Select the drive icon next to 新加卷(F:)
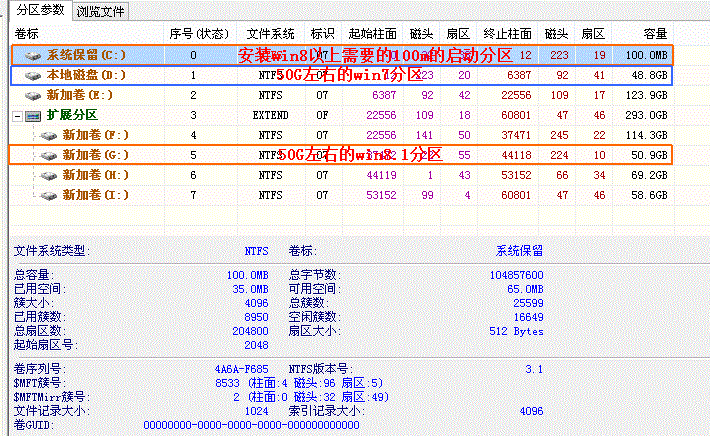 click(x=48, y=135)
